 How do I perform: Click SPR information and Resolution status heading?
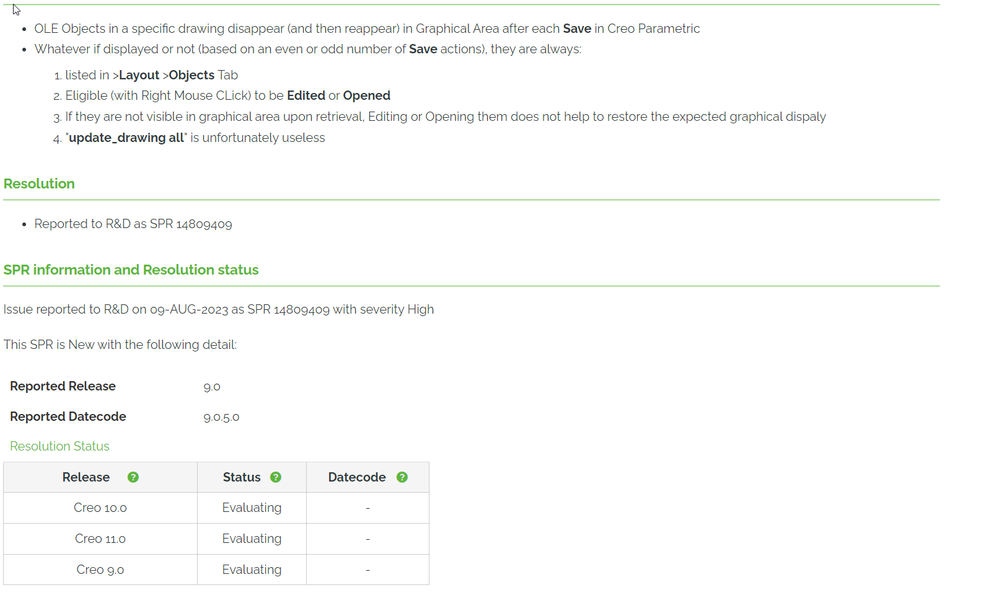pyautogui.click(x=131, y=270)
